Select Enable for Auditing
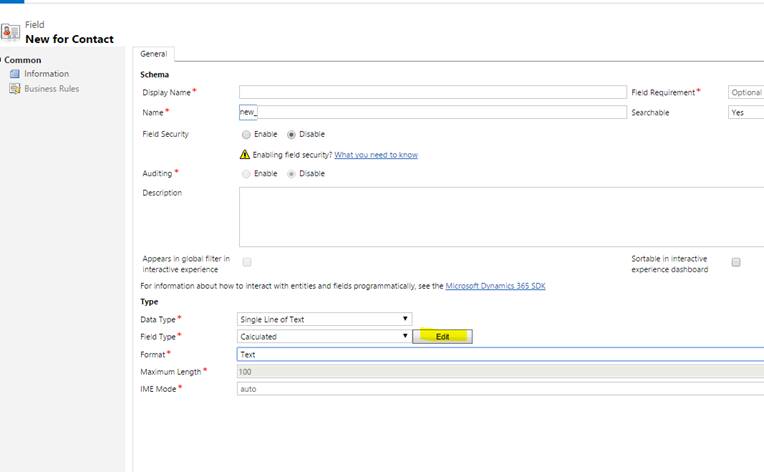Screen dimensions: 764x472 click(246, 173)
